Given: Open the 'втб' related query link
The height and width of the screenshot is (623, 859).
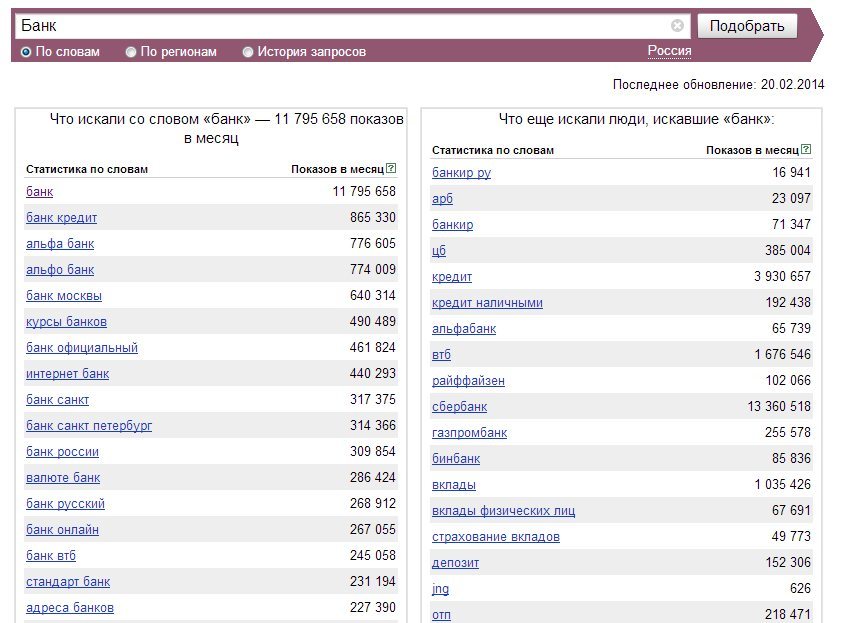Looking at the screenshot, I should pos(442,355).
